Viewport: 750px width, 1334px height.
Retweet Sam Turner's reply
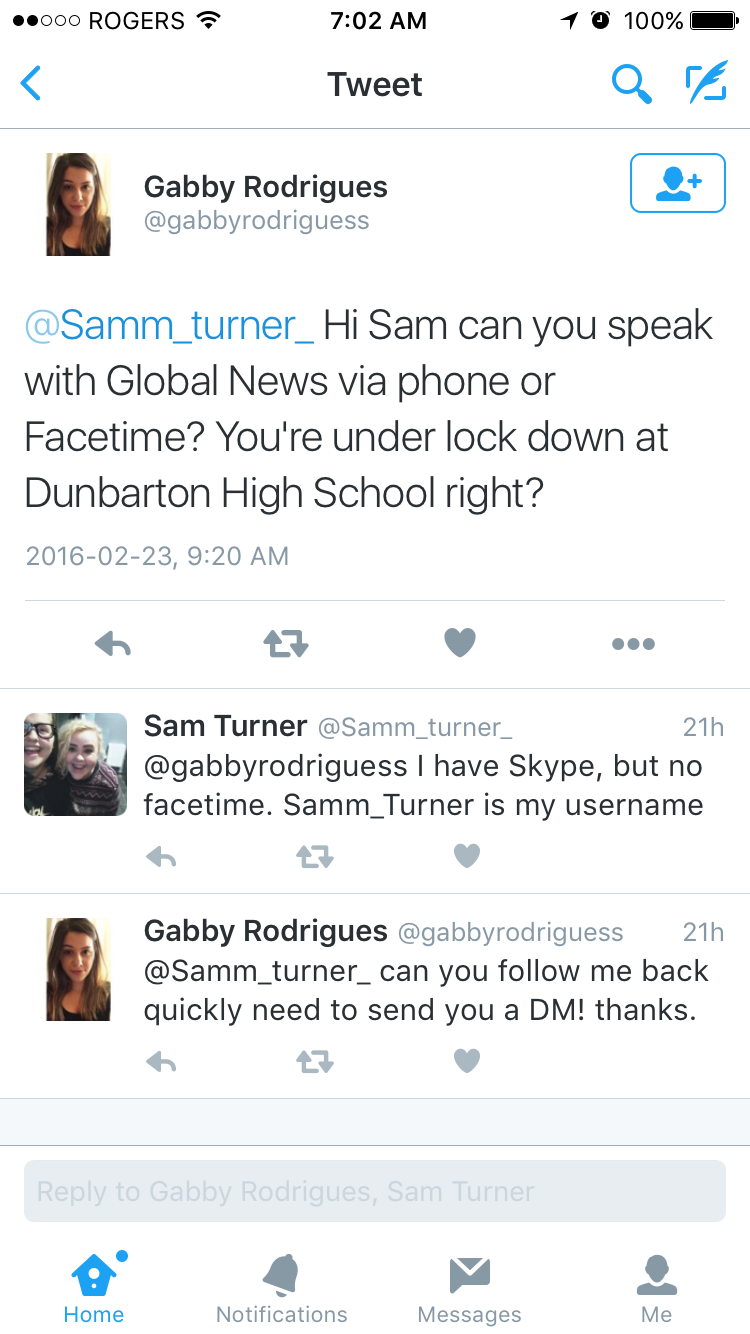coord(314,856)
